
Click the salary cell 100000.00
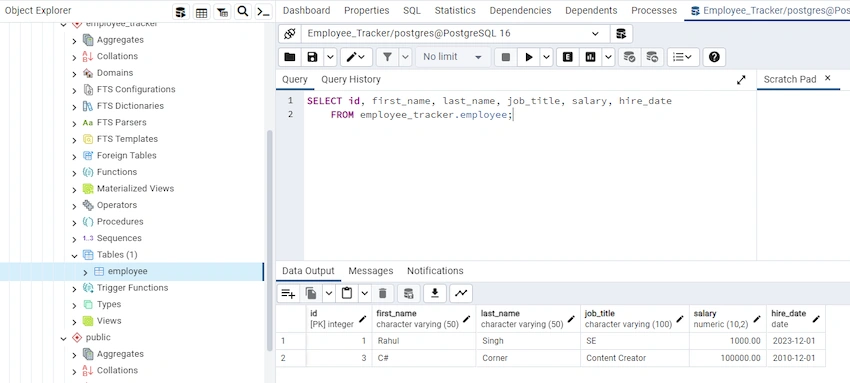click(x=728, y=358)
